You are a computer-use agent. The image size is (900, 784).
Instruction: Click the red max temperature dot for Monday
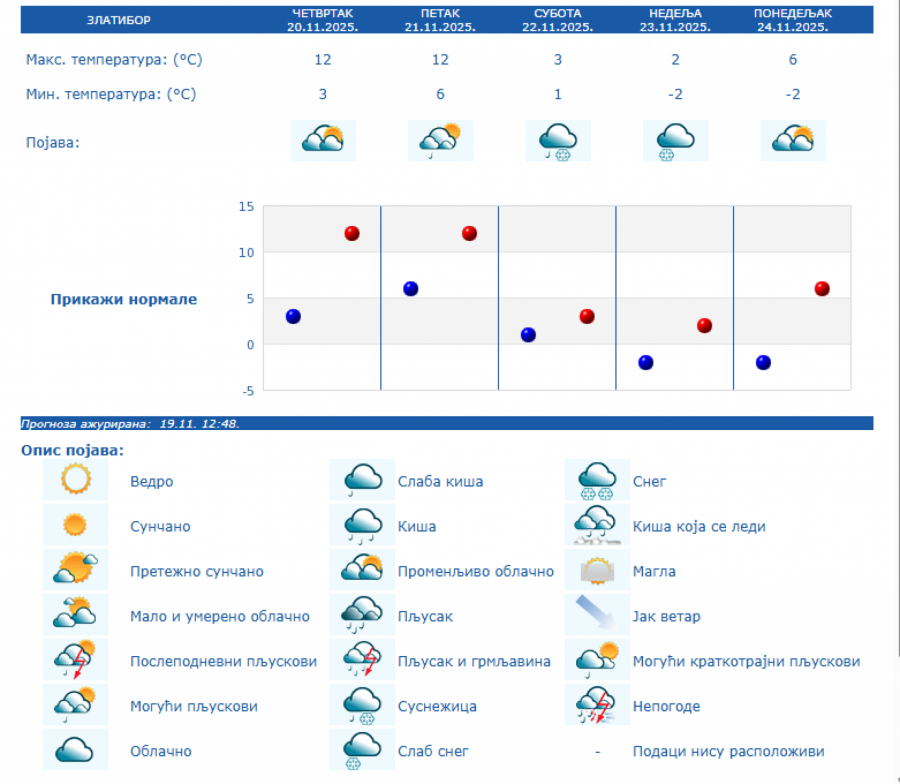(x=822, y=288)
